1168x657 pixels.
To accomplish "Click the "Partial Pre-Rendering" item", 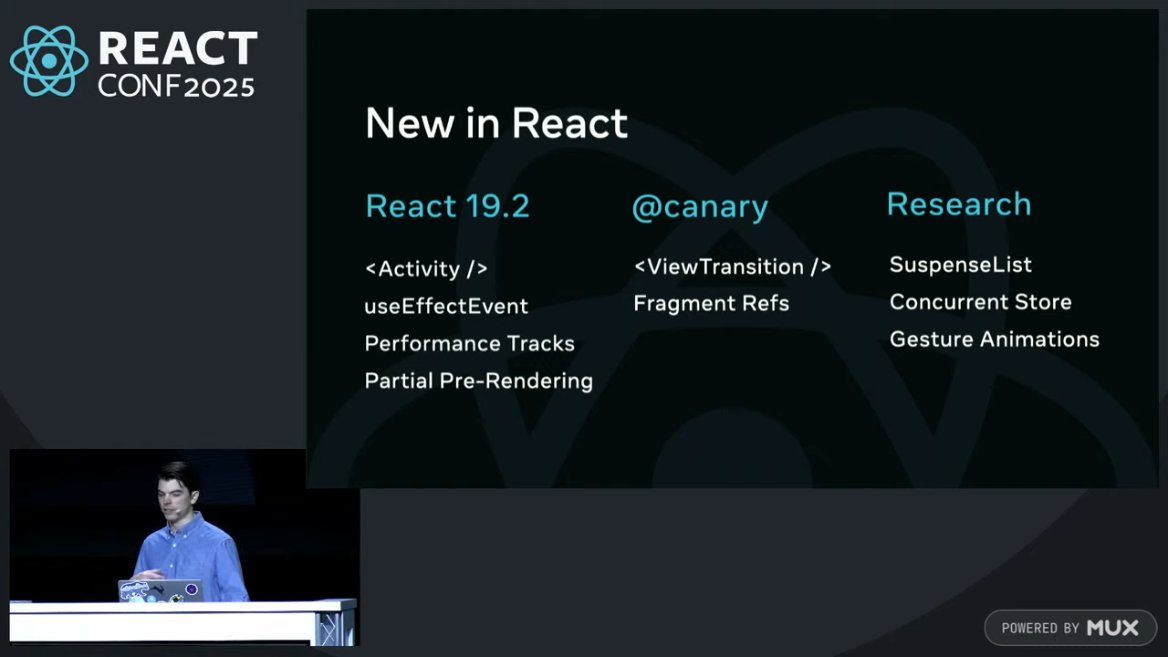I will click(x=478, y=381).
